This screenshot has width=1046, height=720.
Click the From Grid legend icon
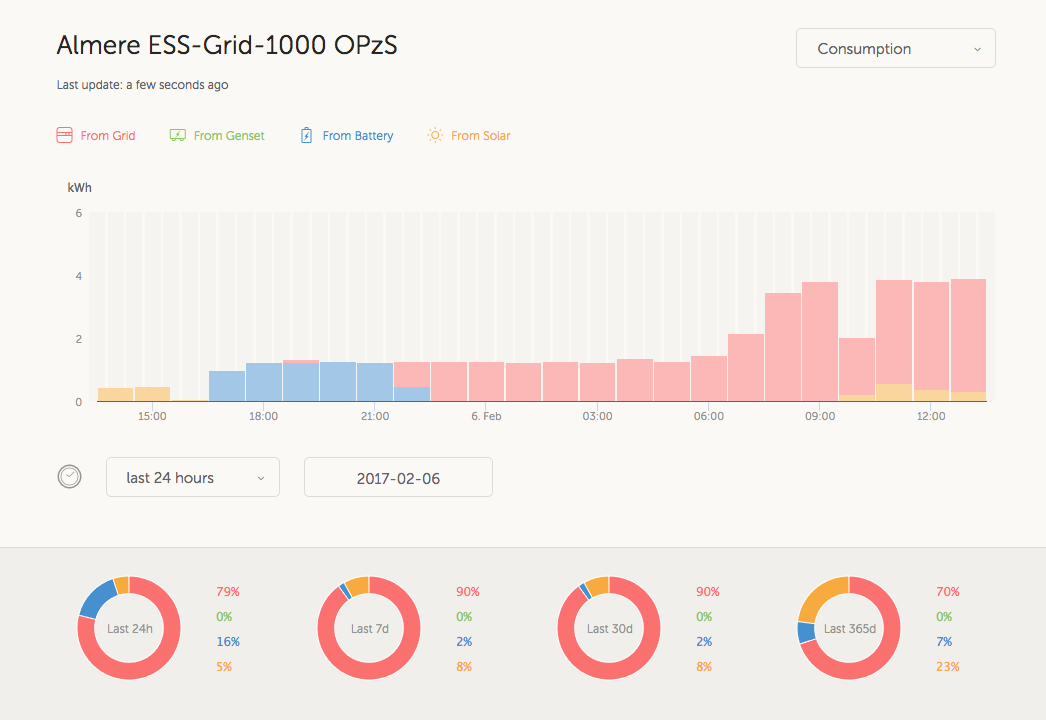pos(64,135)
